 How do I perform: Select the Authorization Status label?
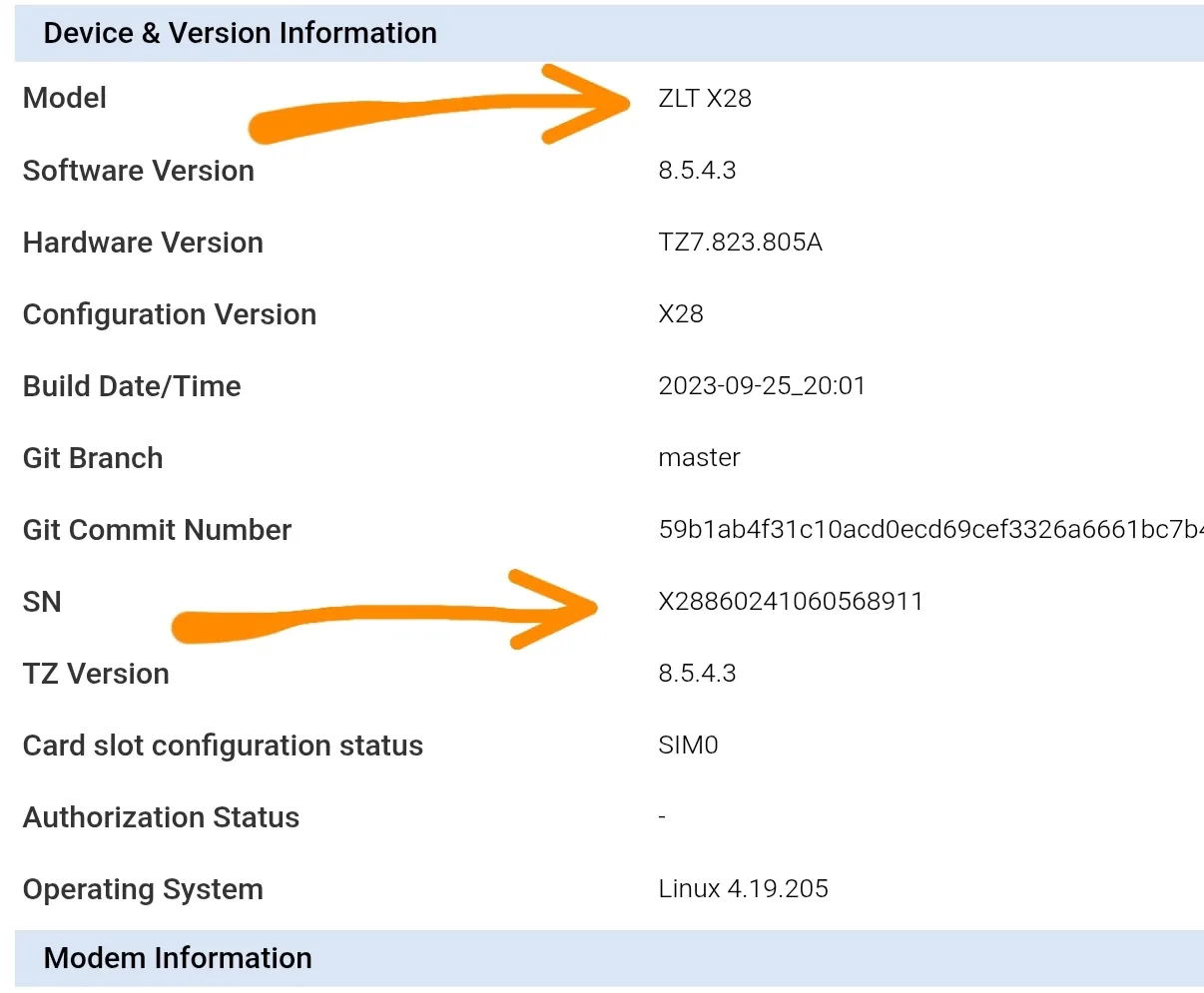(x=161, y=817)
